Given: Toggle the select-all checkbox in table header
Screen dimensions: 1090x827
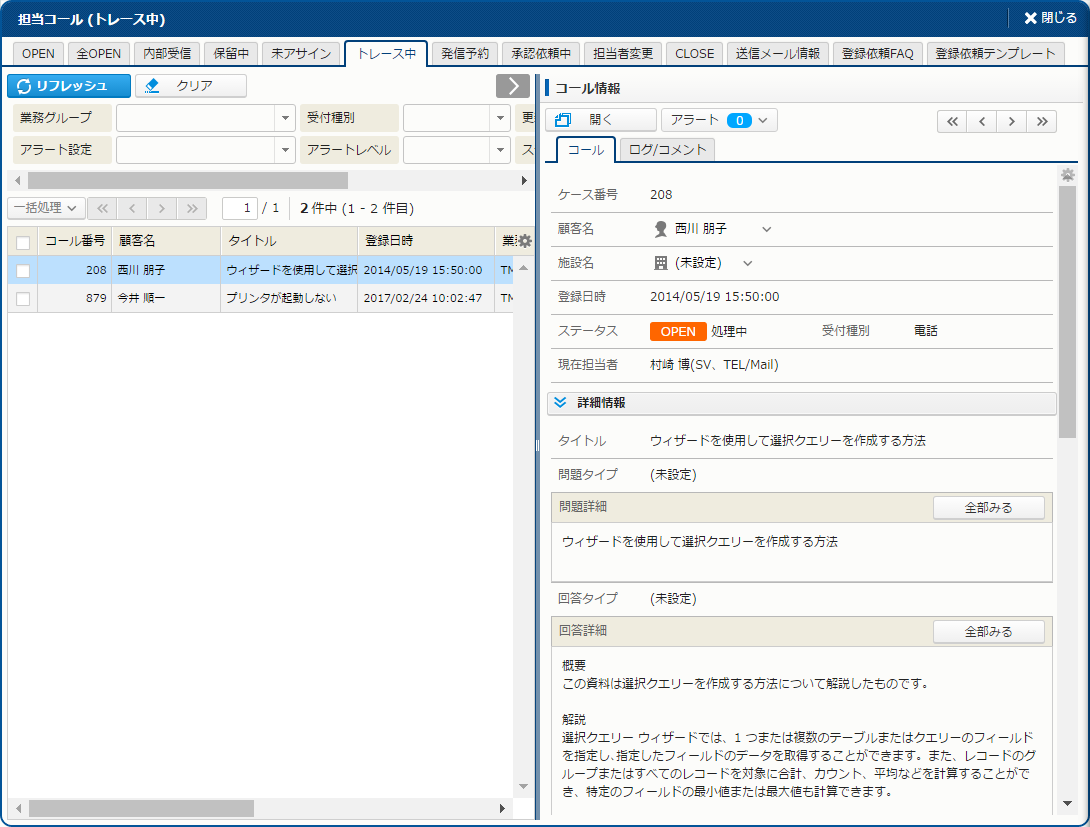Looking at the screenshot, I should tap(23, 242).
